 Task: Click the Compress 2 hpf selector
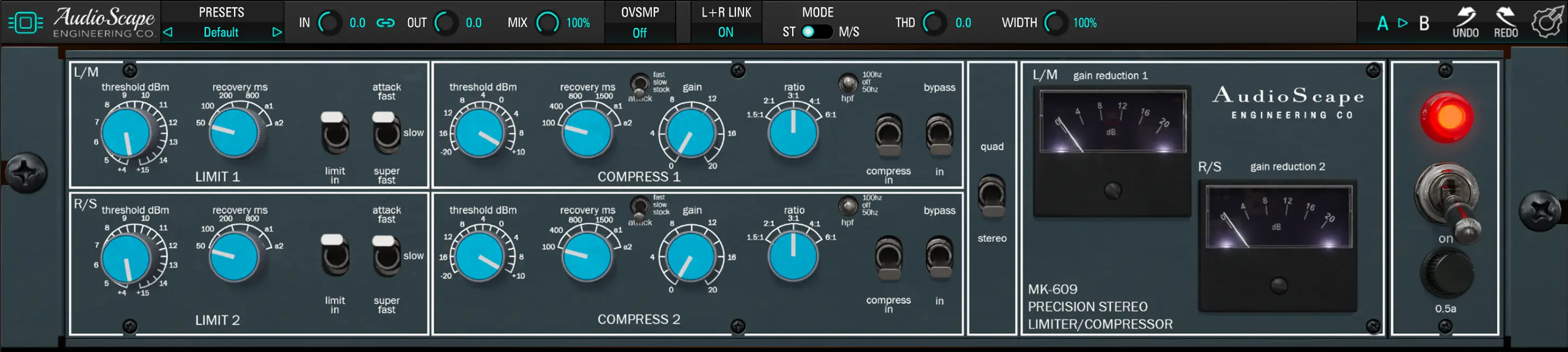coord(847,206)
